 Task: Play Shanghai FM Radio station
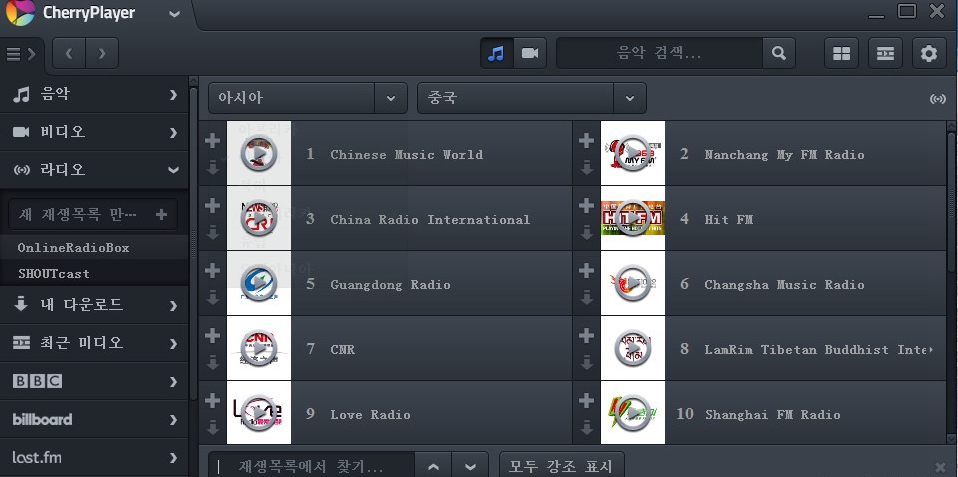click(x=633, y=413)
